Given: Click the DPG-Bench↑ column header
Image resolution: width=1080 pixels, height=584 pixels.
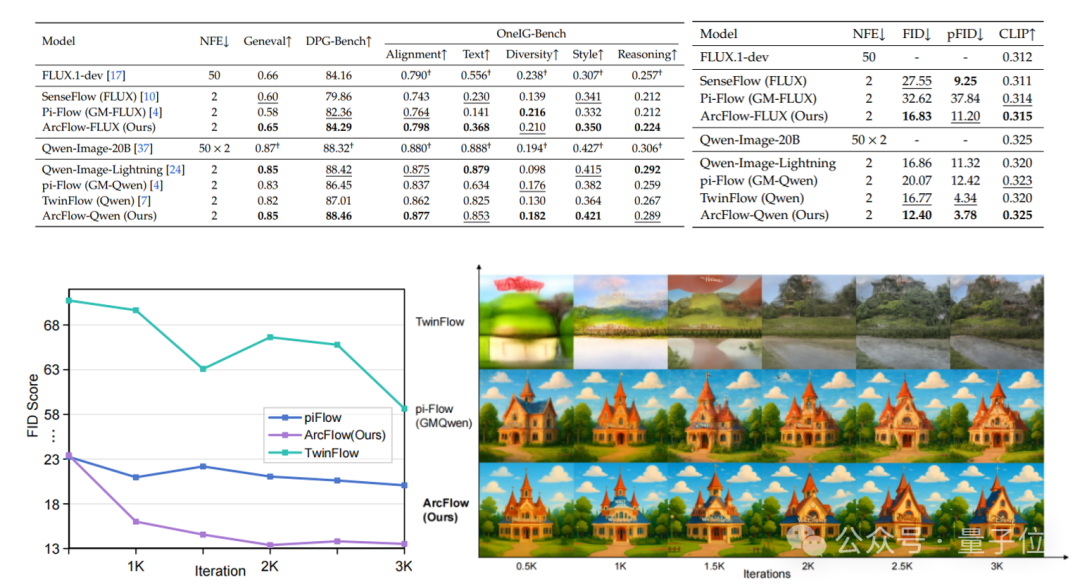Looking at the screenshot, I should 338,41.
